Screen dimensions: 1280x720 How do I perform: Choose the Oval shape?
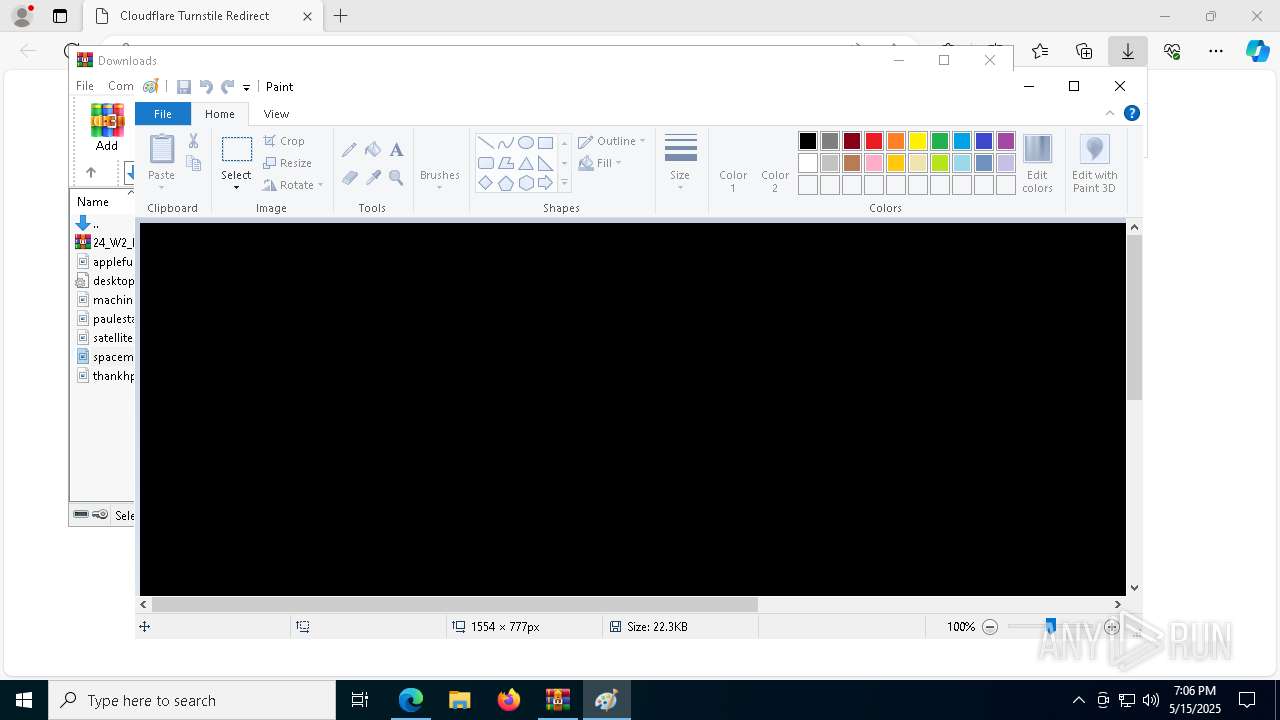[526, 143]
